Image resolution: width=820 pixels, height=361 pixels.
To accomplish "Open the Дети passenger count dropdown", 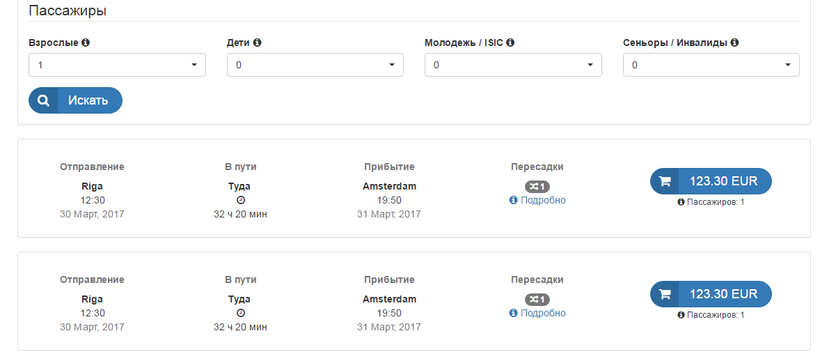I will [315, 65].
